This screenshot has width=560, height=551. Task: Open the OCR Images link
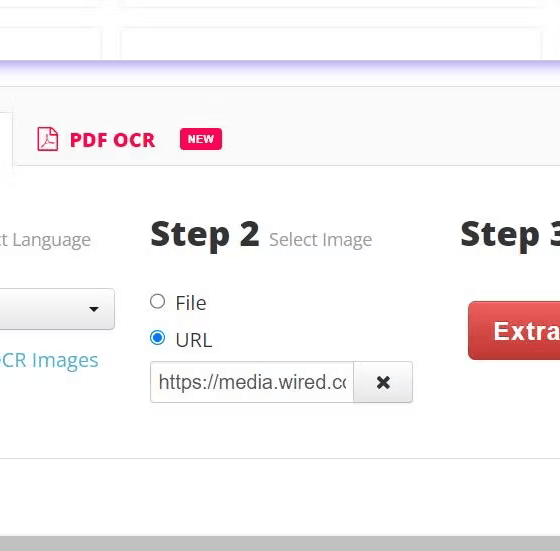click(49, 360)
